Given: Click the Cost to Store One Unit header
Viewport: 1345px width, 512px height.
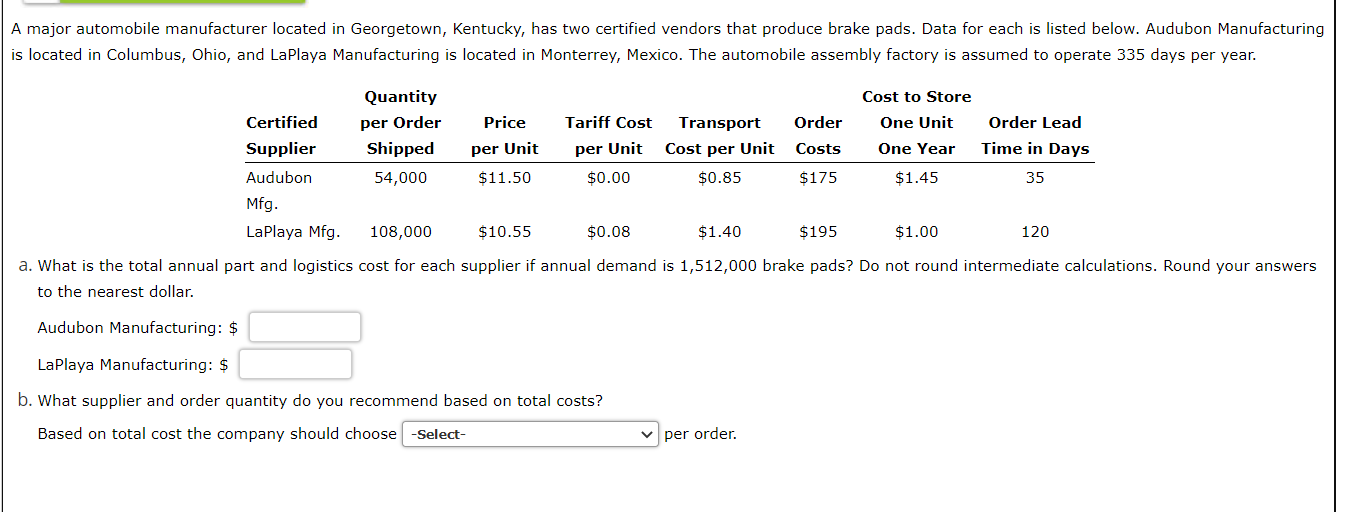Looking at the screenshot, I should click(917, 123).
